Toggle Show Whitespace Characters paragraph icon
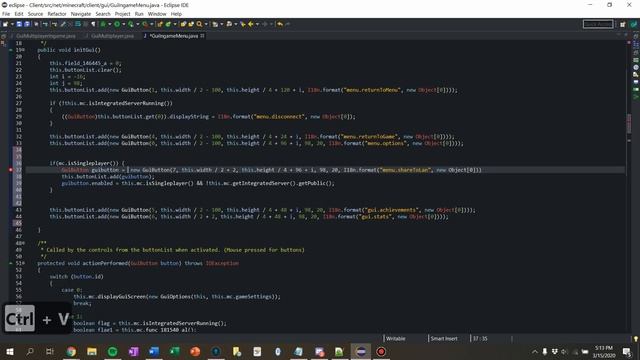This screenshot has width=640, height=360. [x=93, y=24]
